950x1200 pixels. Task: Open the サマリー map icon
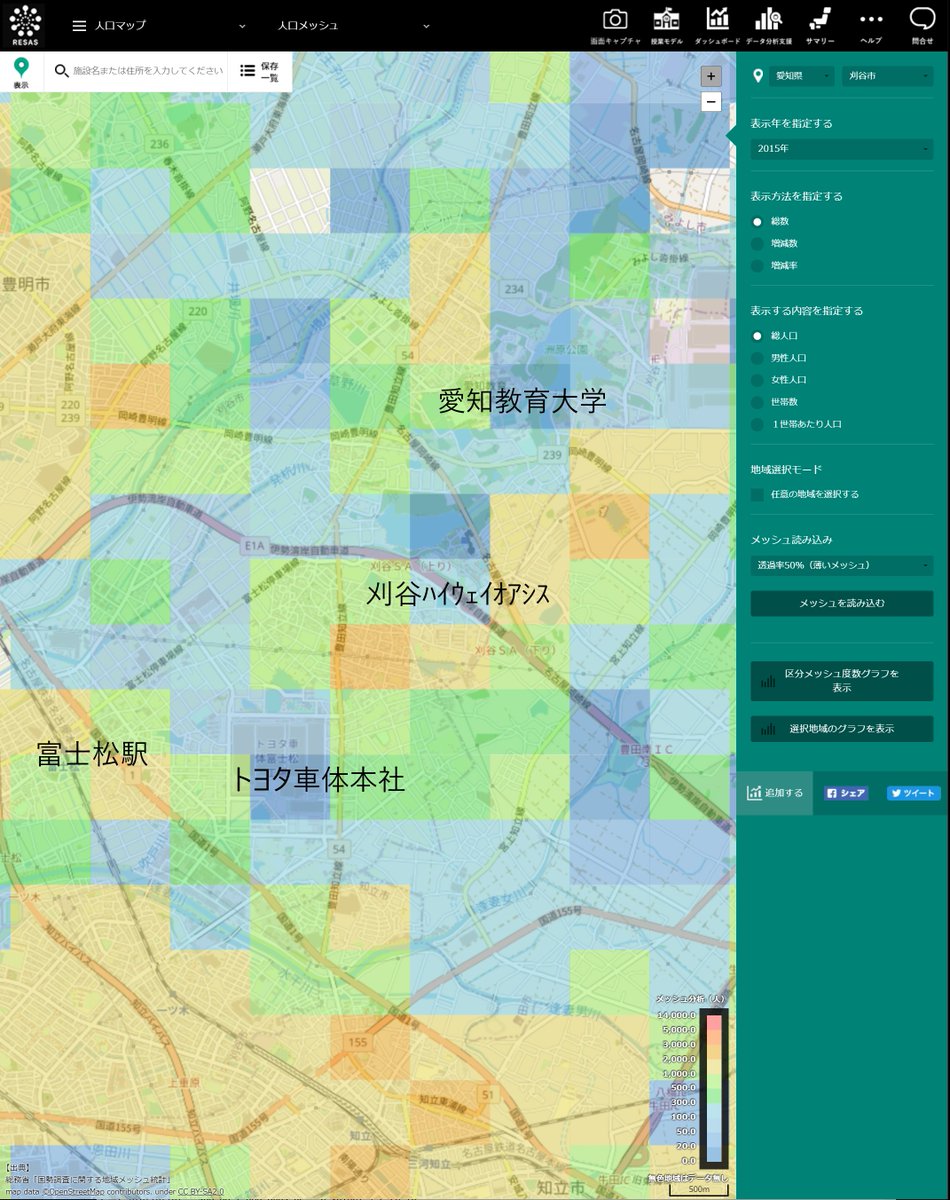(x=820, y=19)
